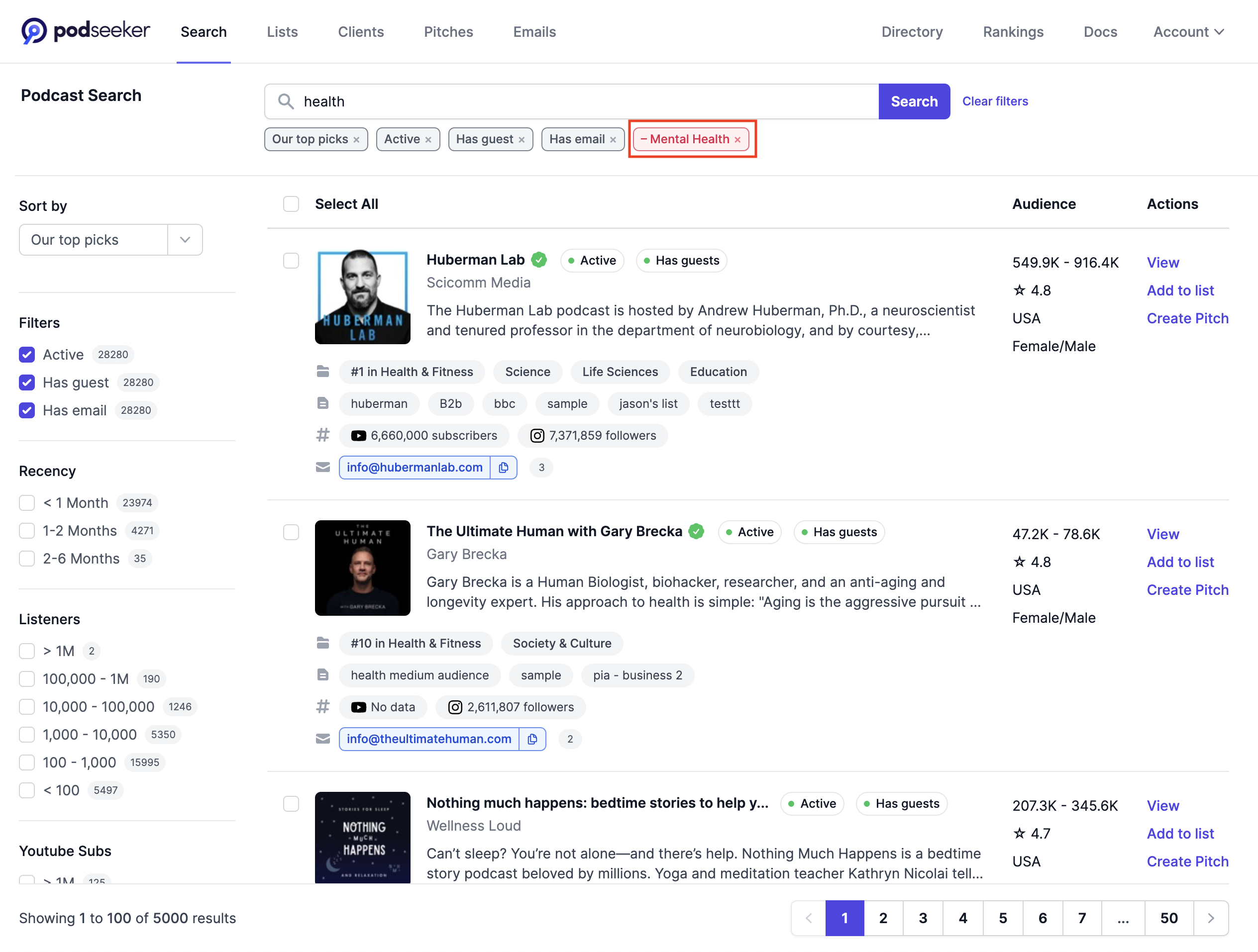
Task: Open Ultimate Human cover thumbnail
Action: pyautogui.click(x=363, y=569)
